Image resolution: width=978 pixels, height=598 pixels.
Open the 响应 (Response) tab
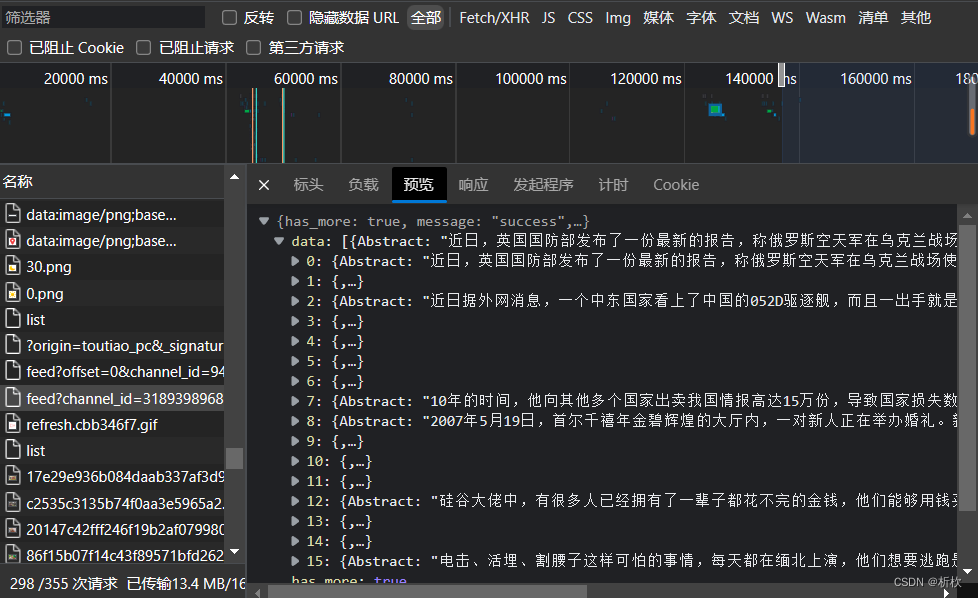click(472, 184)
